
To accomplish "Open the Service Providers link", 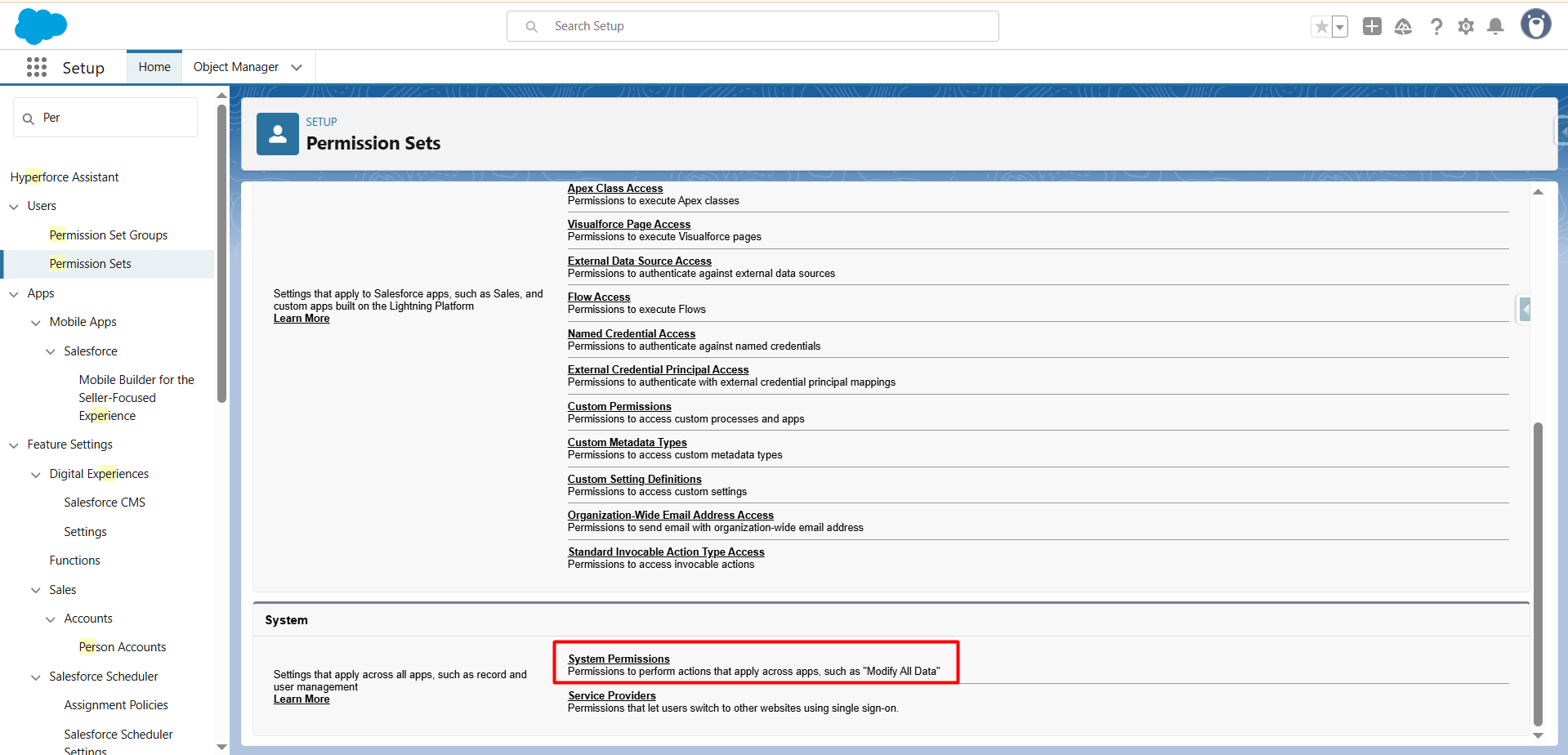I will point(612,696).
